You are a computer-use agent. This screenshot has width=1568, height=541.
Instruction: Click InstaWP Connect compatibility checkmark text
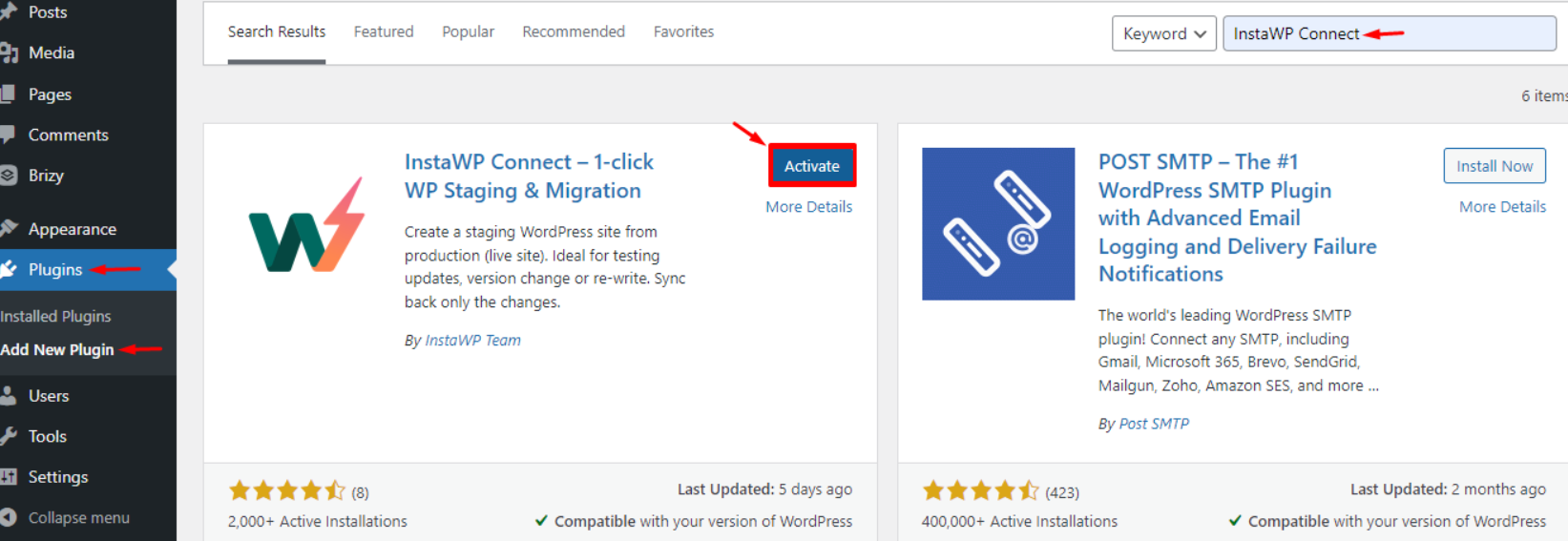click(x=694, y=521)
